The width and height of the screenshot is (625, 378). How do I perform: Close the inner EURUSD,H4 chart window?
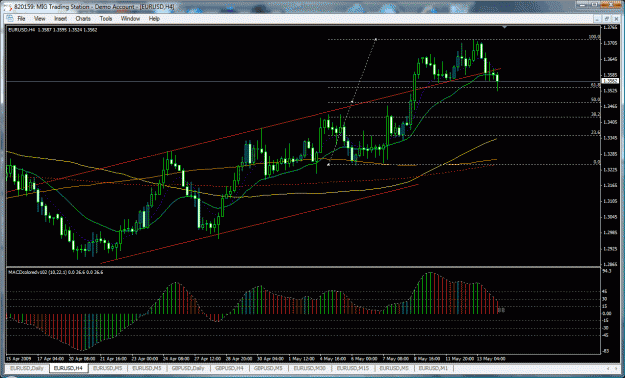(615, 19)
